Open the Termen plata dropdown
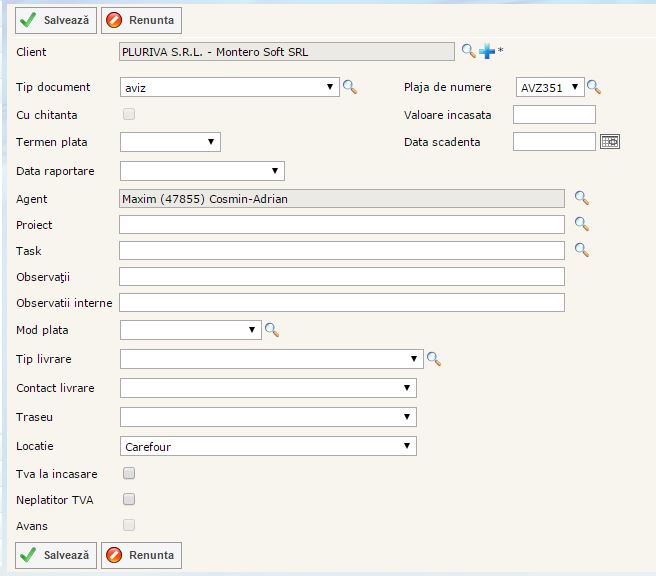Screen dimensions: 656x576 tap(169, 142)
